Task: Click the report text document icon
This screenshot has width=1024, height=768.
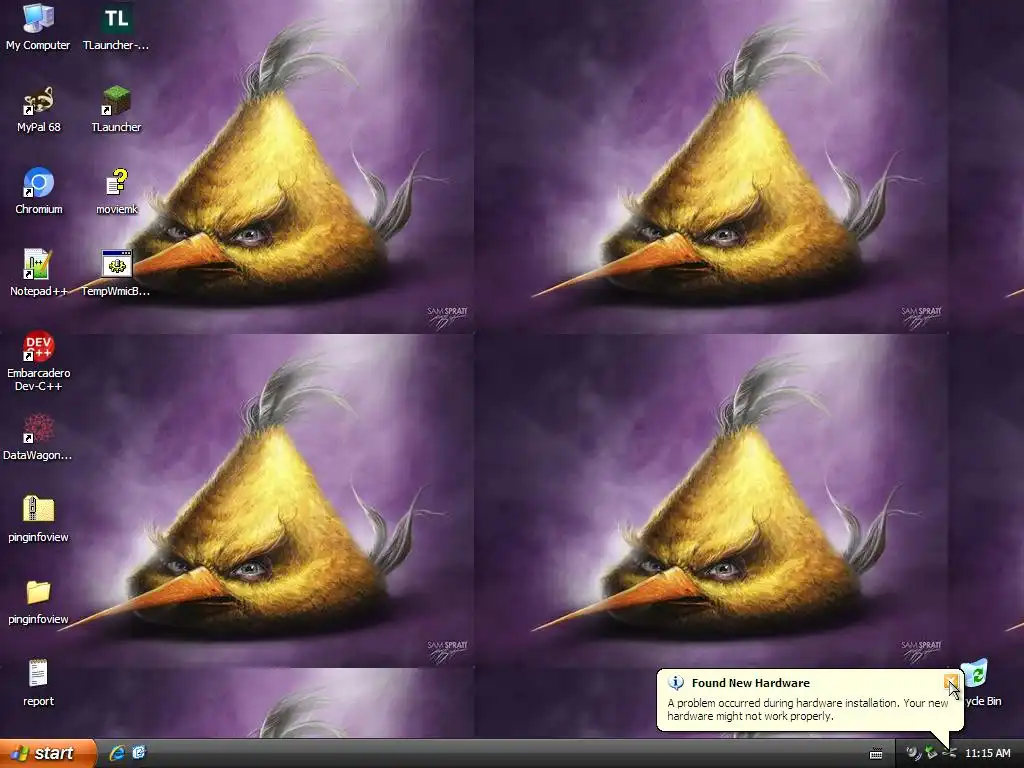Action: coord(38,674)
